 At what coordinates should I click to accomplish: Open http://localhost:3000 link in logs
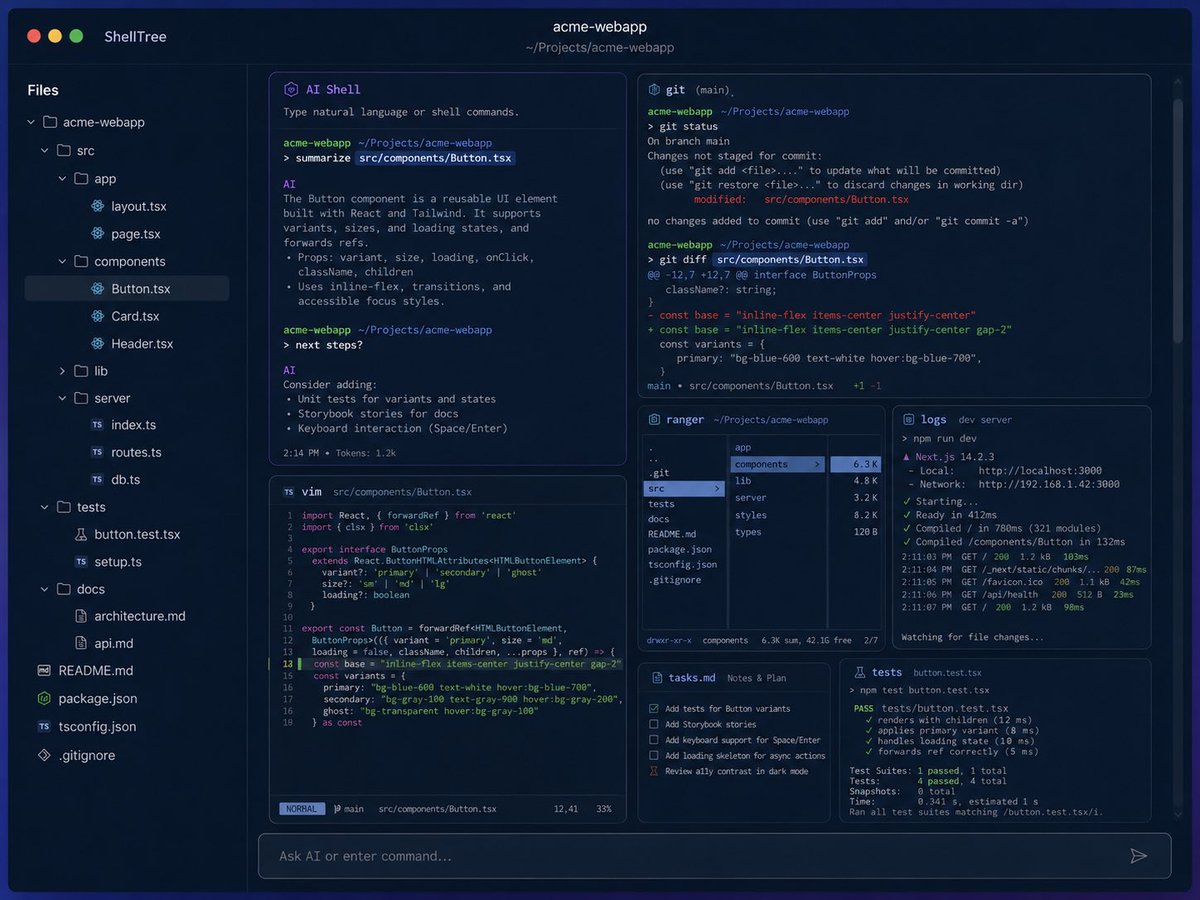tap(1040, 470)
